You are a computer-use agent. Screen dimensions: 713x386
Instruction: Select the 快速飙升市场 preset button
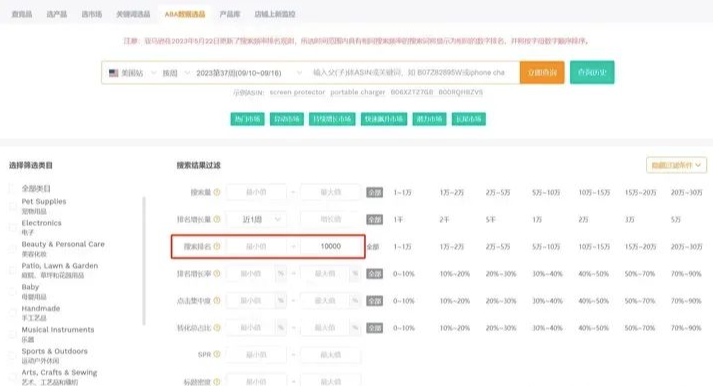(384, 119)
